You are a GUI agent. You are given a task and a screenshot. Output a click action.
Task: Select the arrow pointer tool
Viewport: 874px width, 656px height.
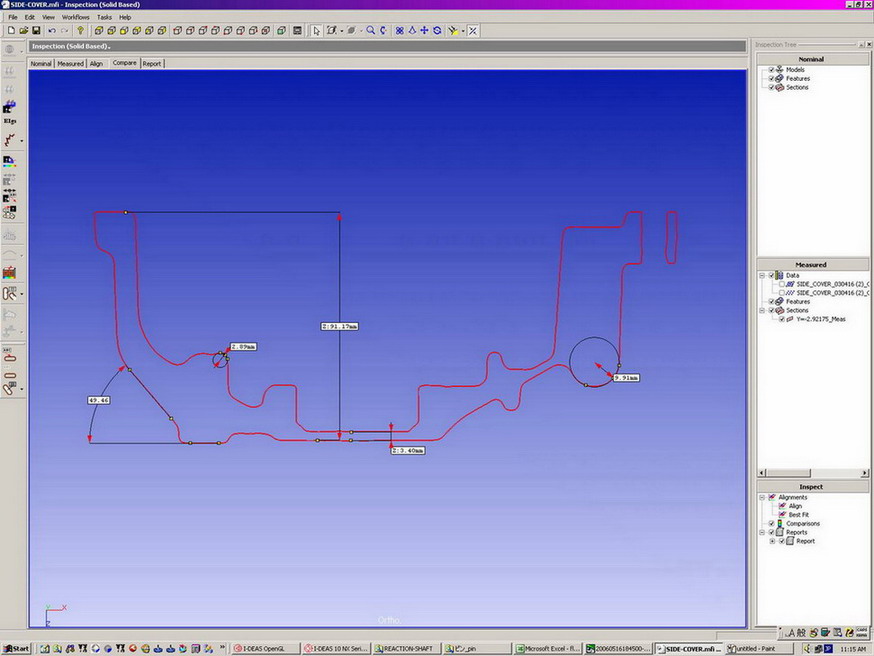316,31
